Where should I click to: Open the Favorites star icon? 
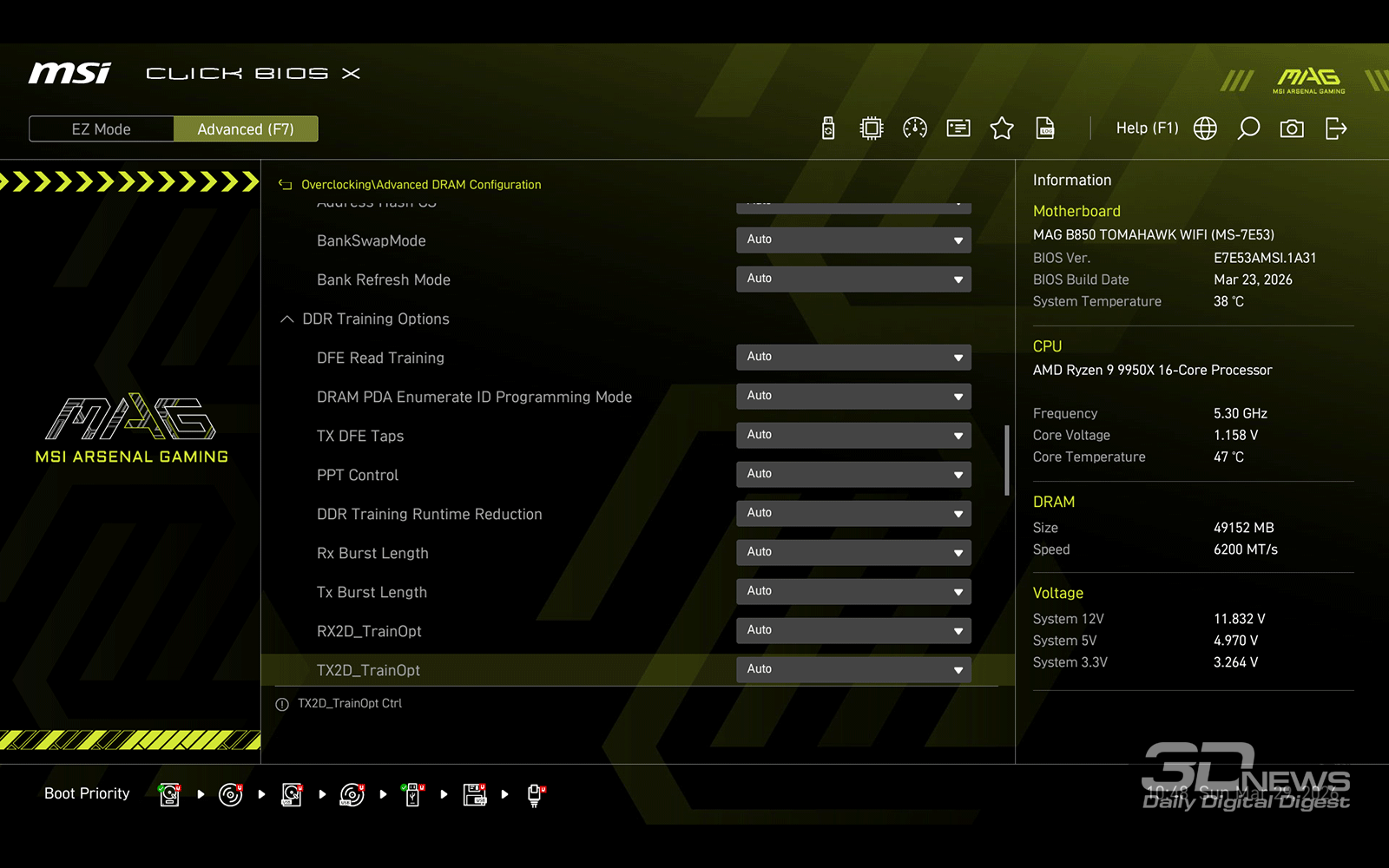(1002, 128)
